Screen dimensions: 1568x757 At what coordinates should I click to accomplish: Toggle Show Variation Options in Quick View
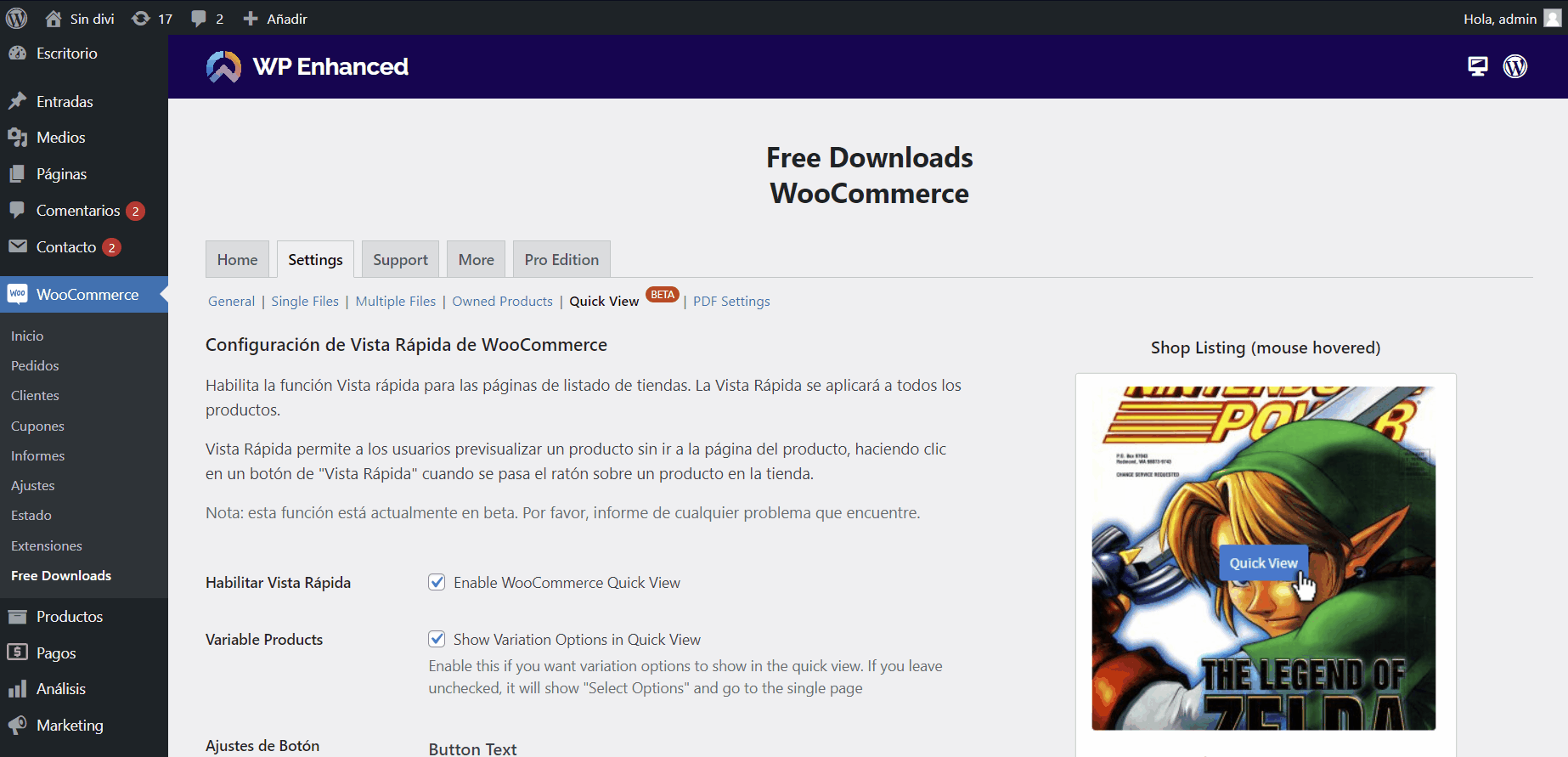point(437,640)
